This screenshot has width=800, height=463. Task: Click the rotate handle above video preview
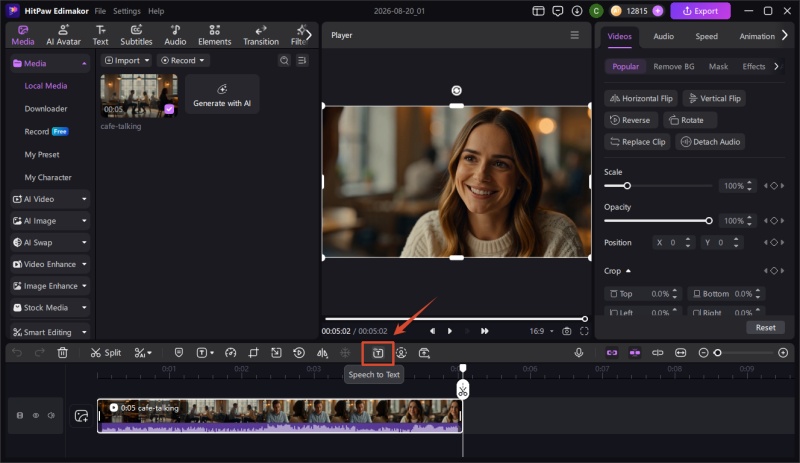[457, 90]
